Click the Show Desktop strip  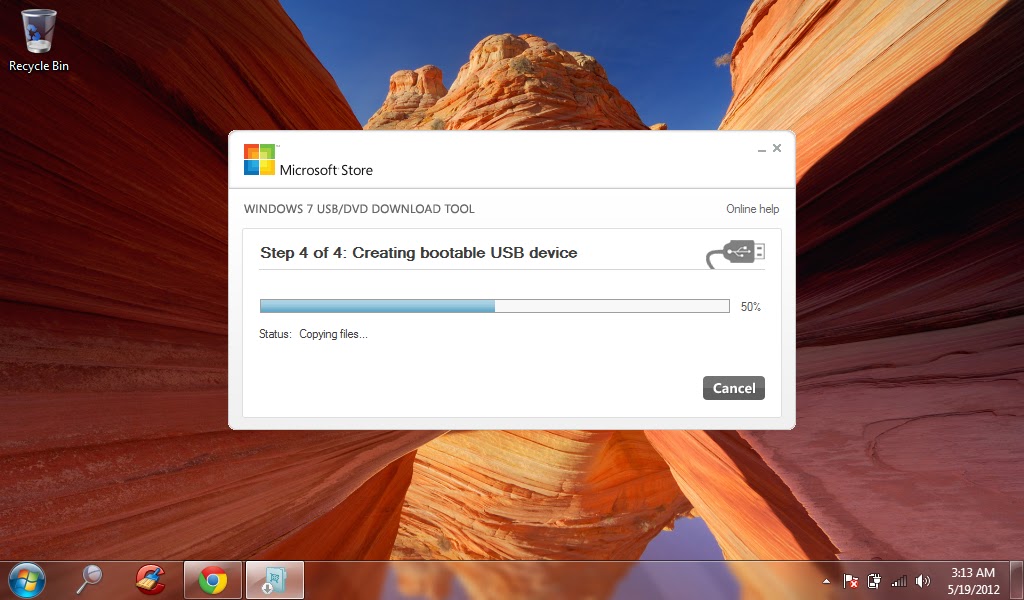(1019, 580)
